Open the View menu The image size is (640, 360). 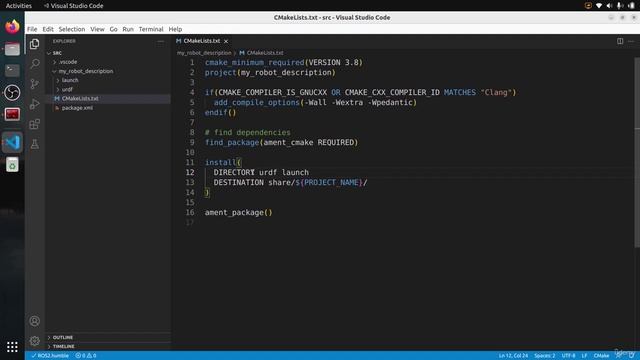(x=97, y=29)
